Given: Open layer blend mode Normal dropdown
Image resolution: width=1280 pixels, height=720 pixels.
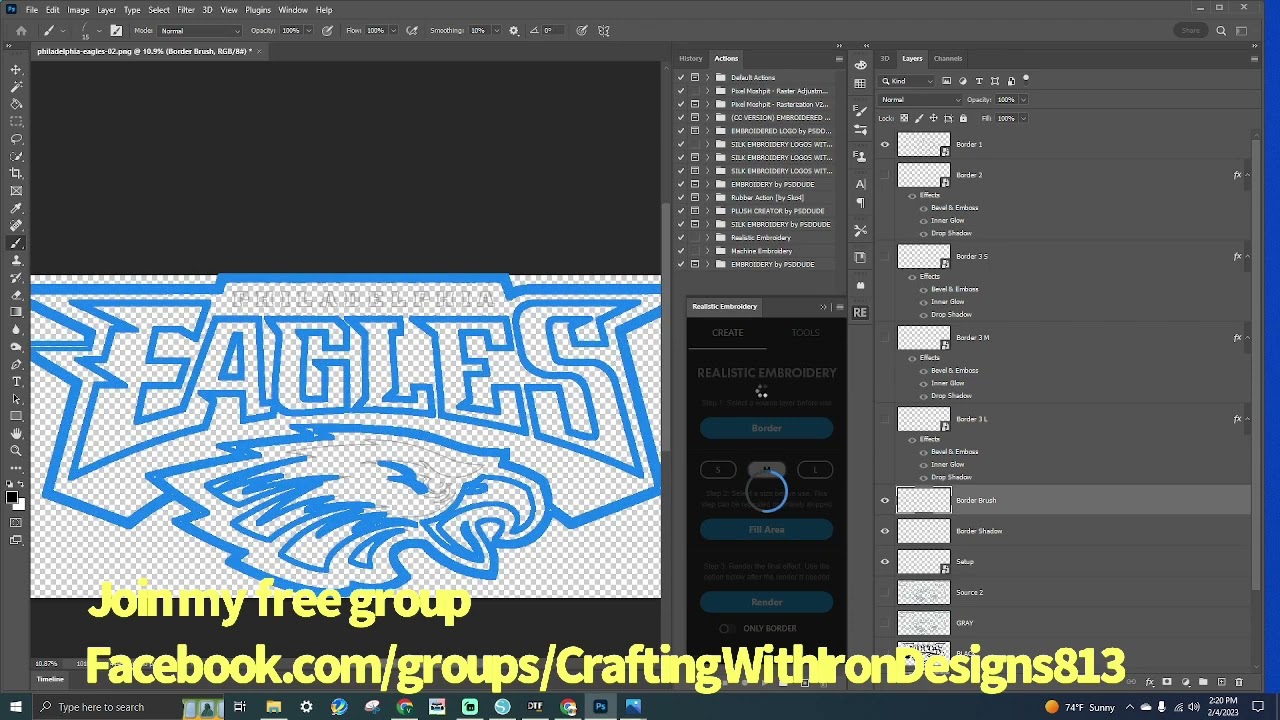Looking at the screenshot, I should [x=920, y=100].
